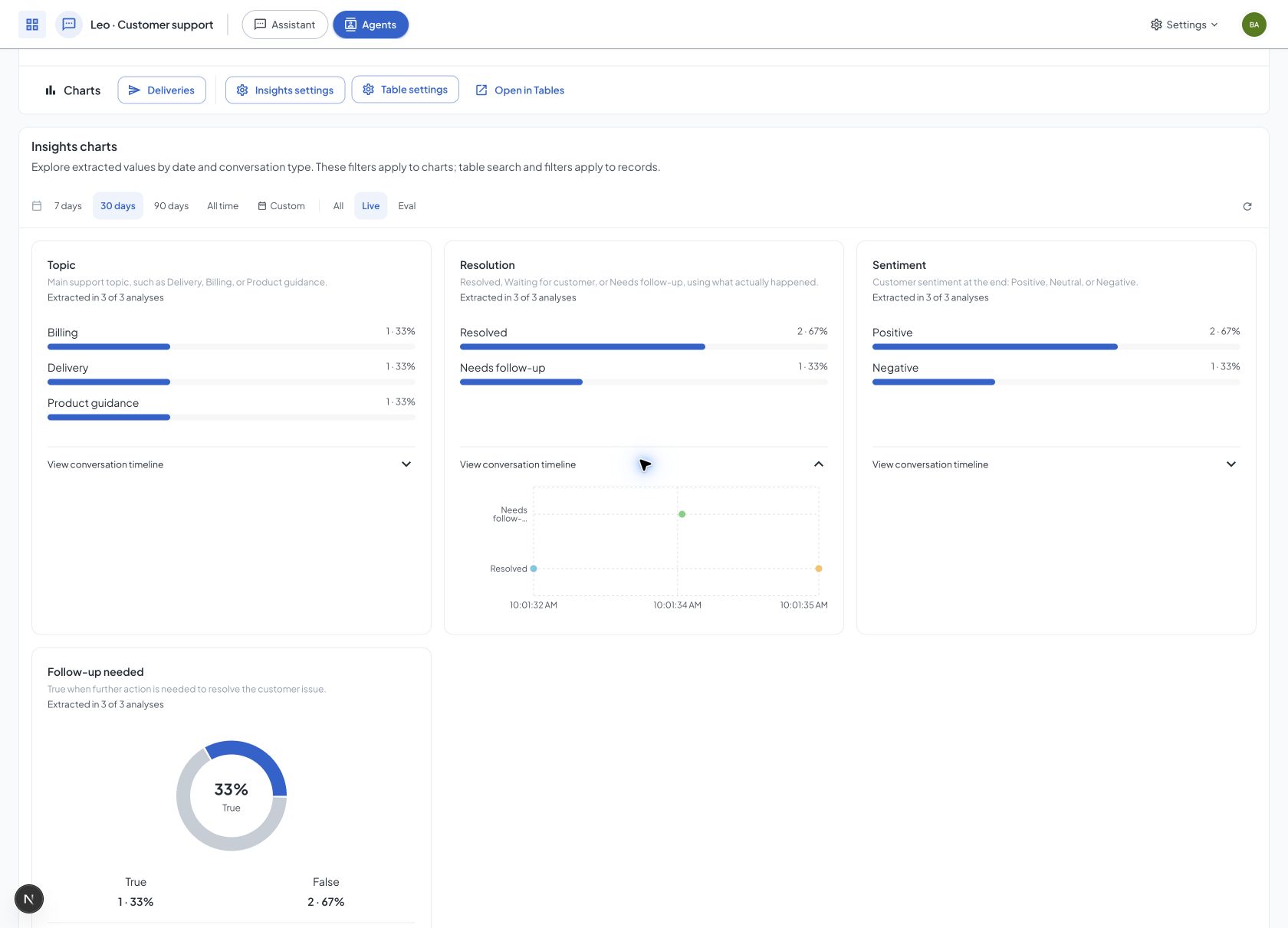
Task: Open the Settings dropdown menu
Action: pos(1184,25)
